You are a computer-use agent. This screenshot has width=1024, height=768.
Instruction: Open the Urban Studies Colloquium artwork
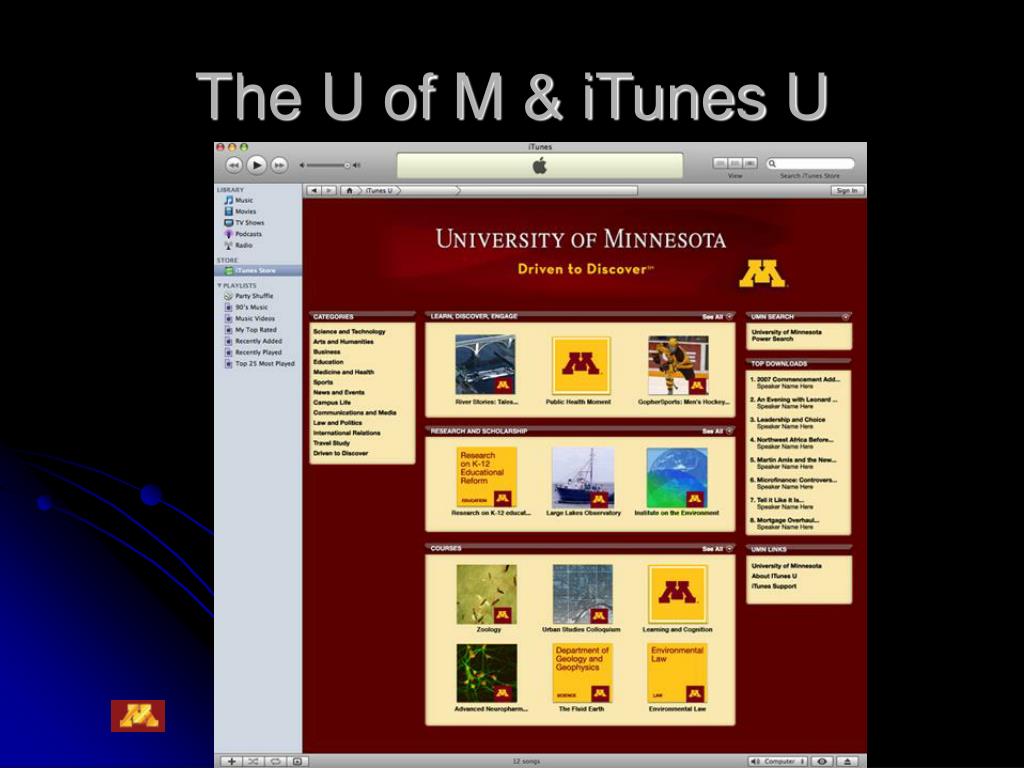click(x=583, y=594)
